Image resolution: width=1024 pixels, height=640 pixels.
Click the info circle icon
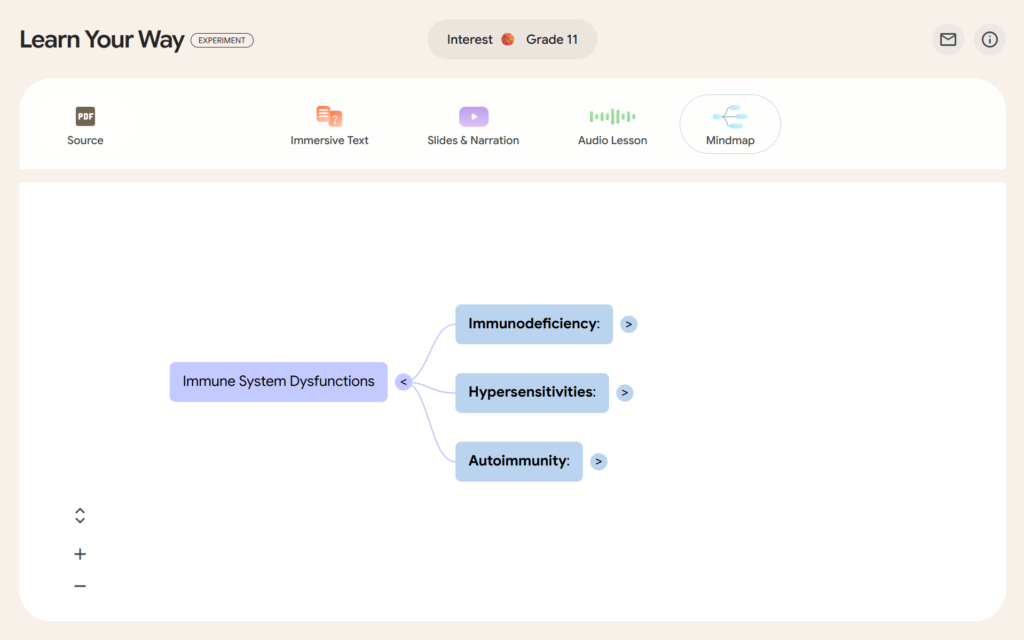click(x=989, y=40)
